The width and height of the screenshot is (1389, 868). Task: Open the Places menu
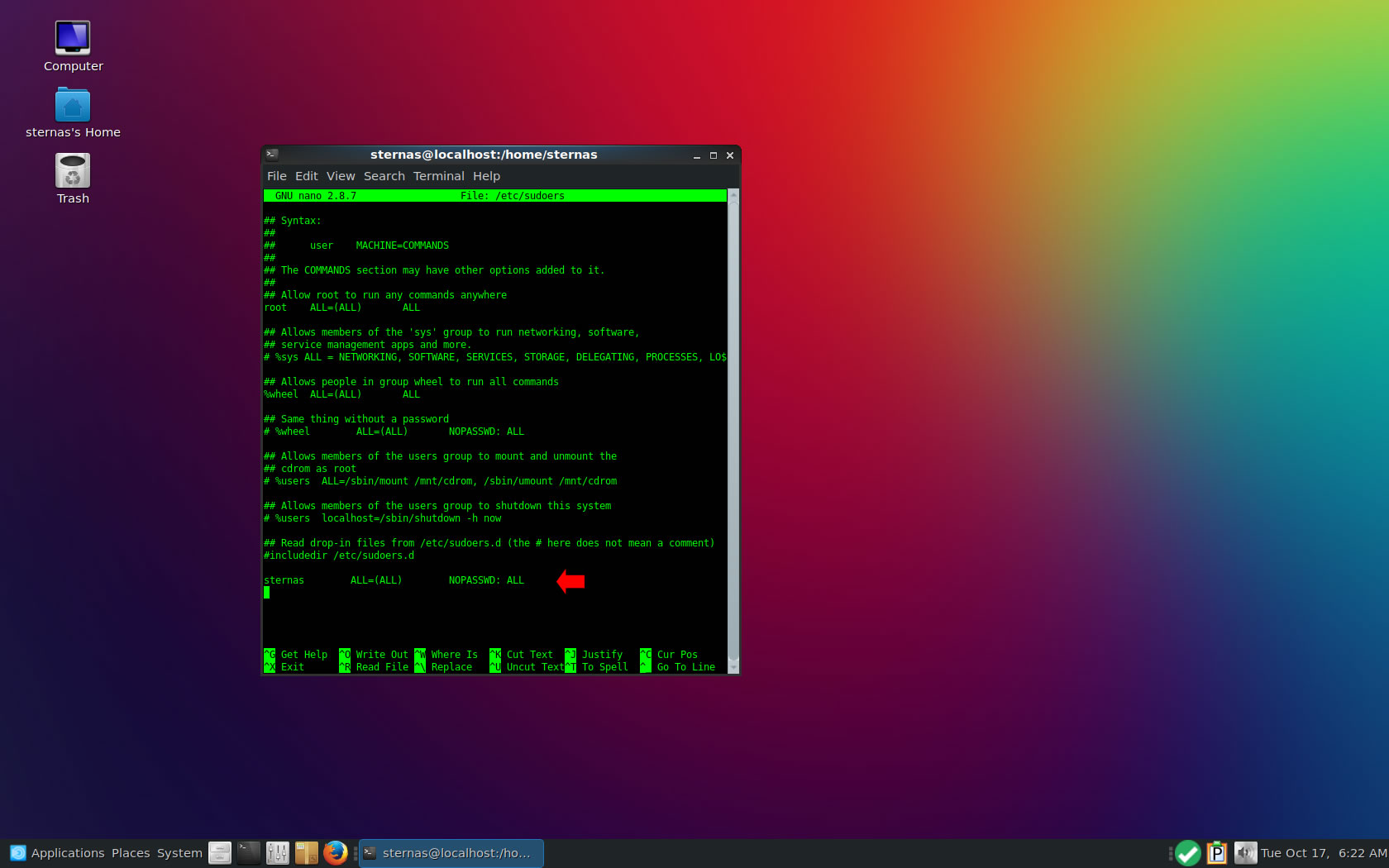[131, 853]
